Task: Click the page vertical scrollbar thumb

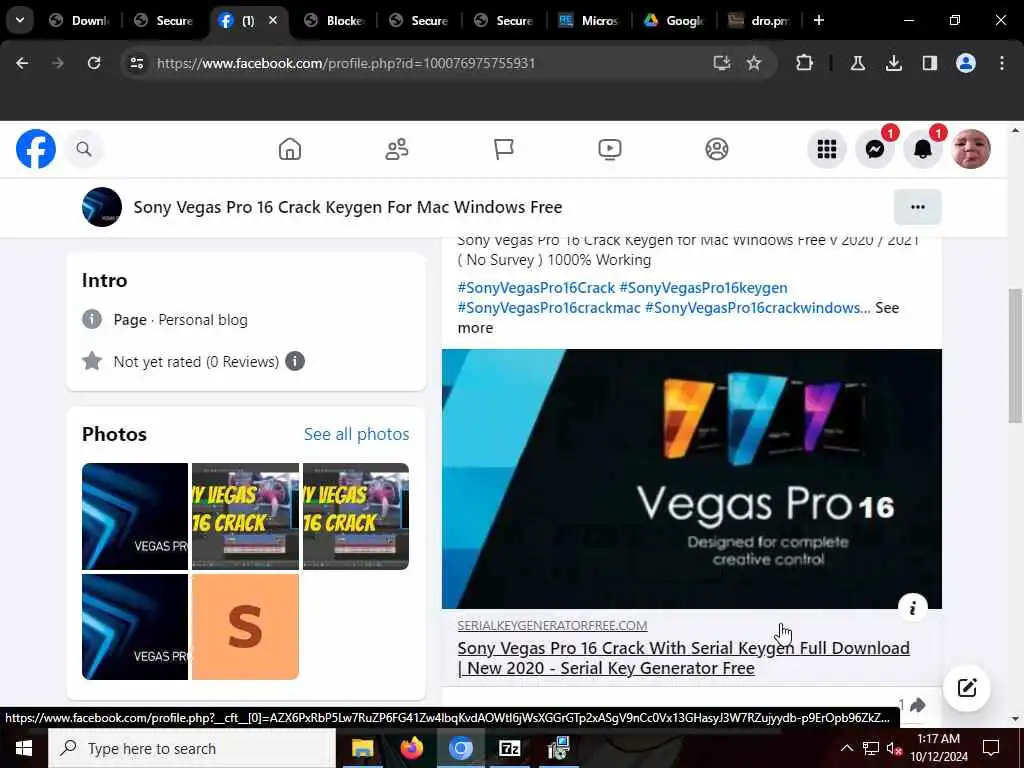Action: [x=1014, y=356]
